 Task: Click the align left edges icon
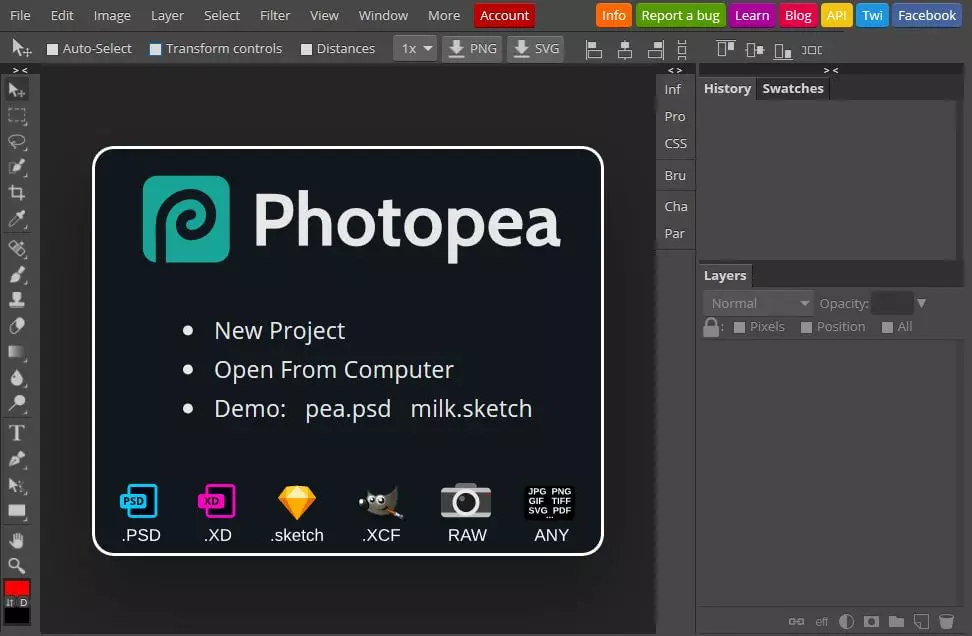(x=594, y=50)
